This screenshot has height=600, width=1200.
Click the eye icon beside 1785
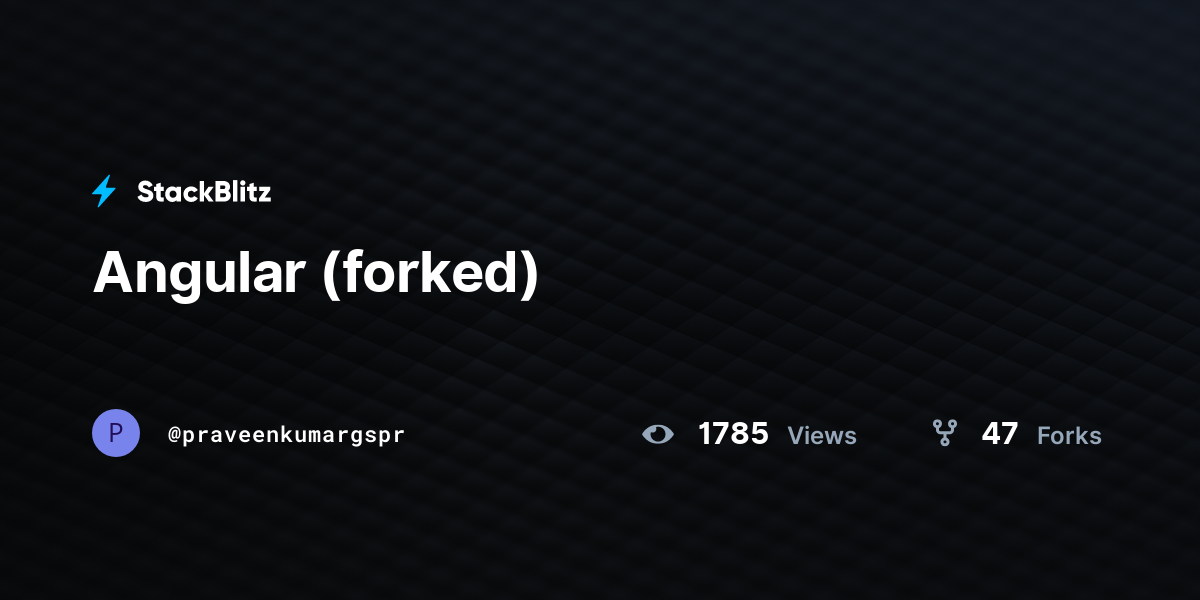(x=658, y=434)
